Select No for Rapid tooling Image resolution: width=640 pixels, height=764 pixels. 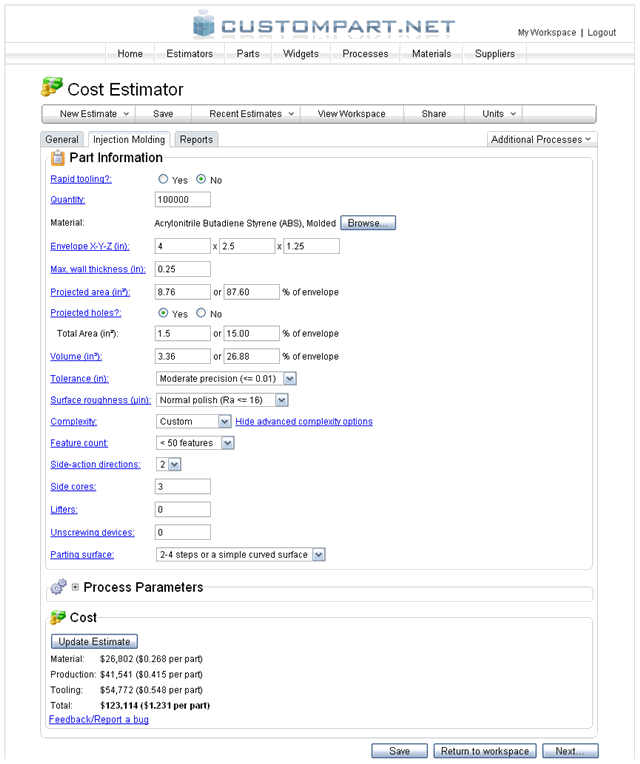point(201,179)
